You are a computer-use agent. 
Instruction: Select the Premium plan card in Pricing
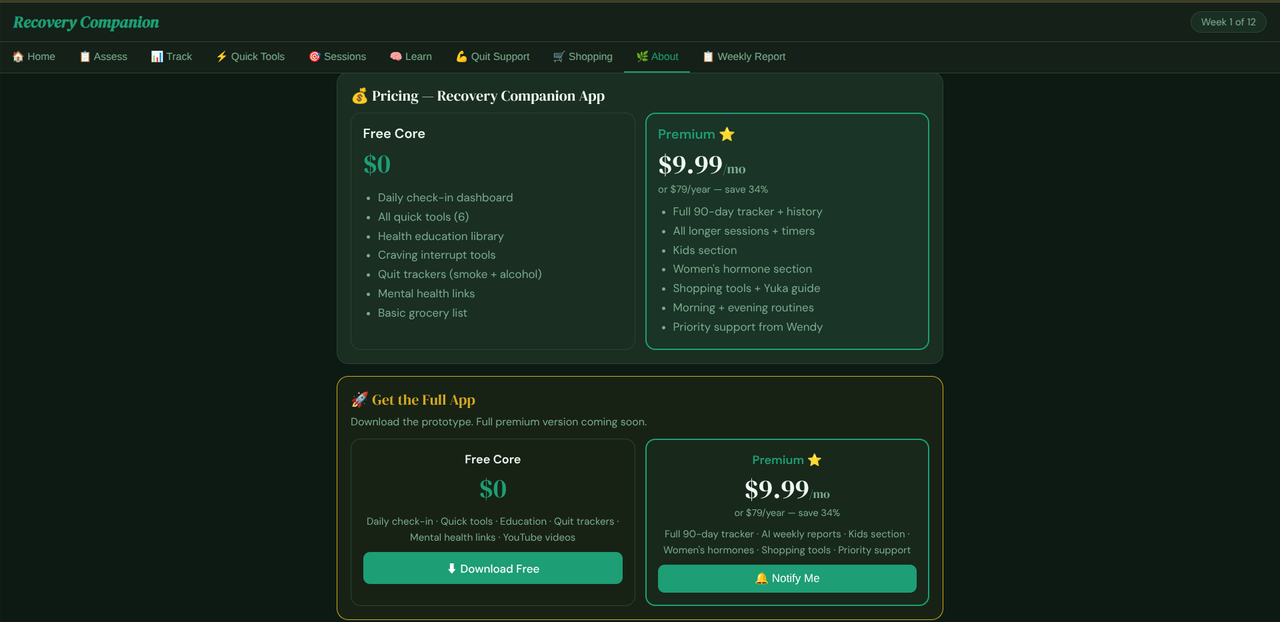[787, 231]
